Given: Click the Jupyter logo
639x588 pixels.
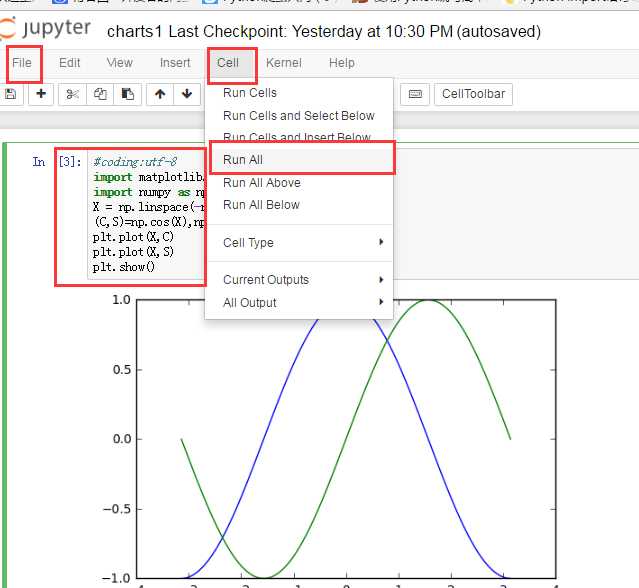Looking at the screenshot, I should point(45,28).
